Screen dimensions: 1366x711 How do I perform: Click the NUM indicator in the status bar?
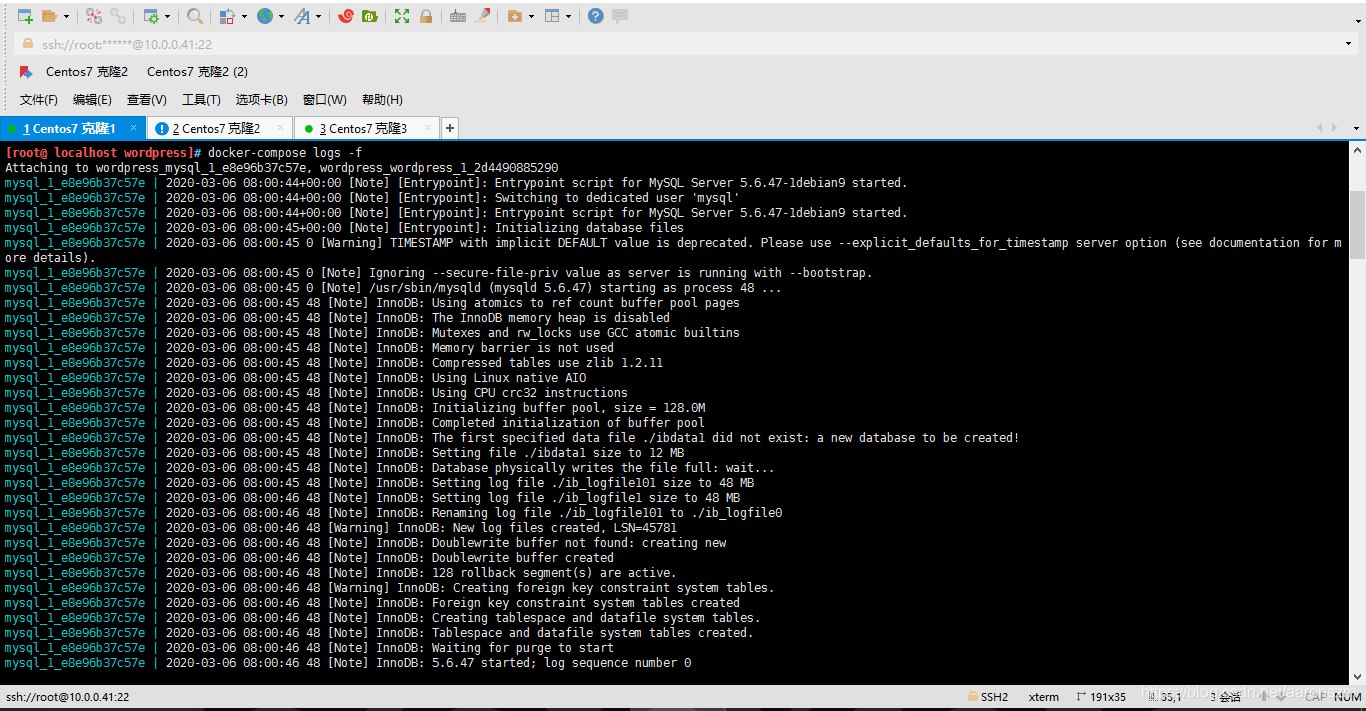tap(1347, 697)
